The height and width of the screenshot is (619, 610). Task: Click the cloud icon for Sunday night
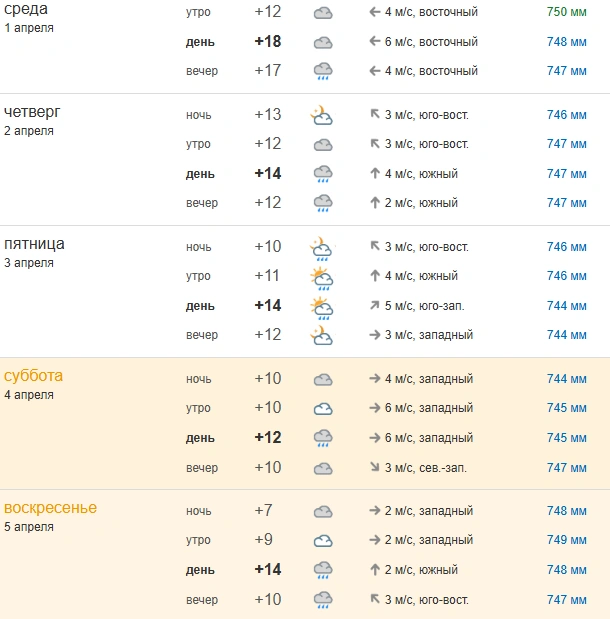323,512
